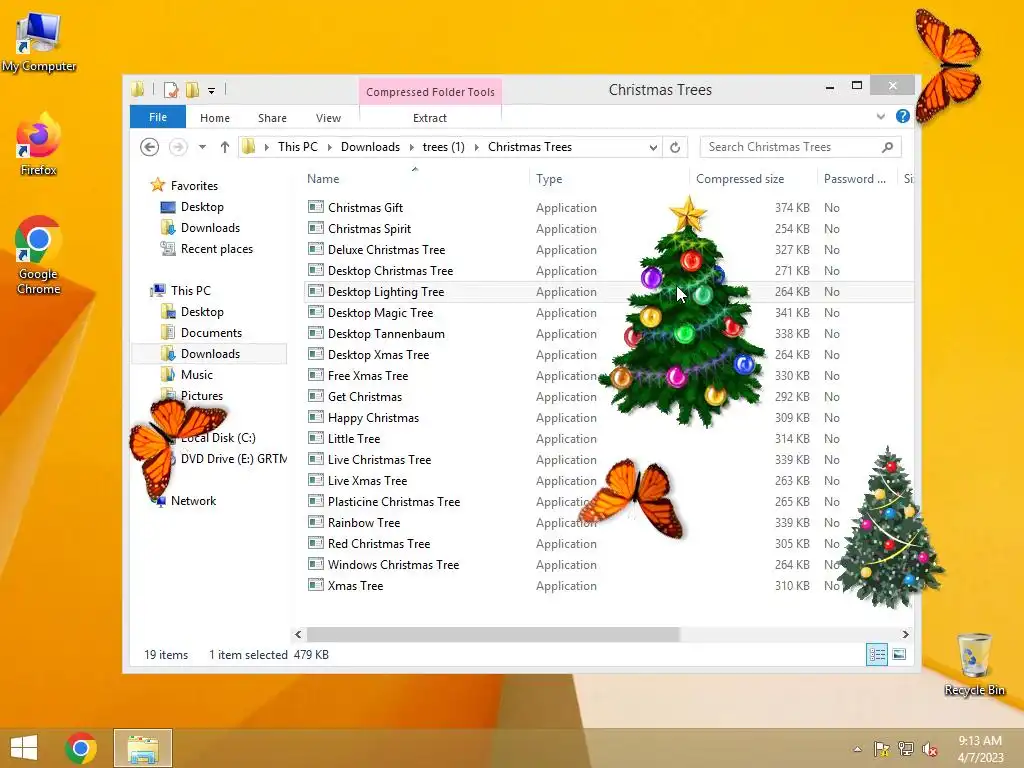Launch Firefox from the desktop
This screenshot has height=768, width=1024.
[38, 144]
